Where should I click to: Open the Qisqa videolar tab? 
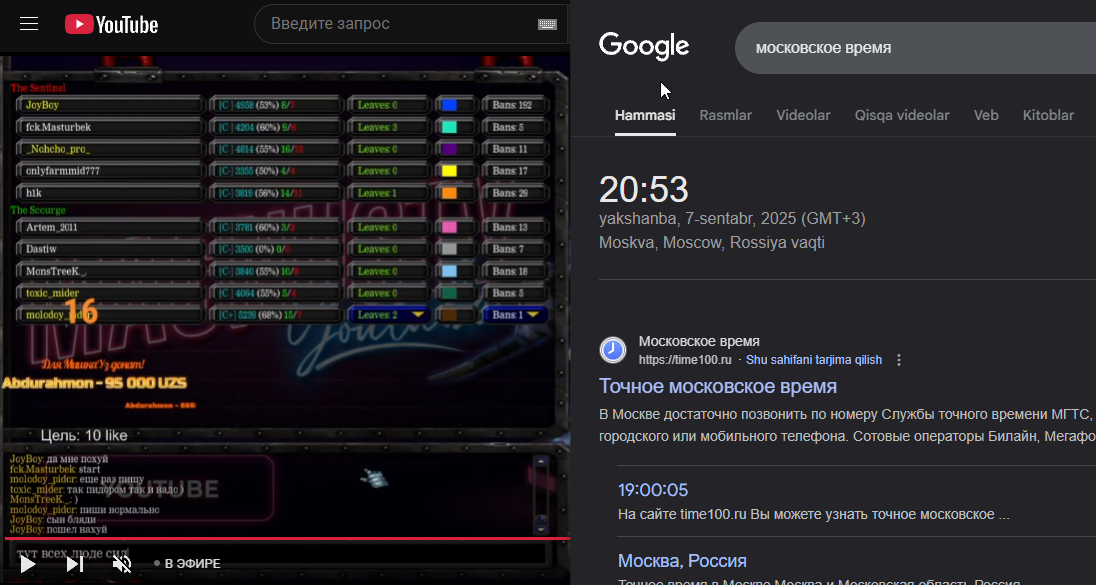point(902,115)
